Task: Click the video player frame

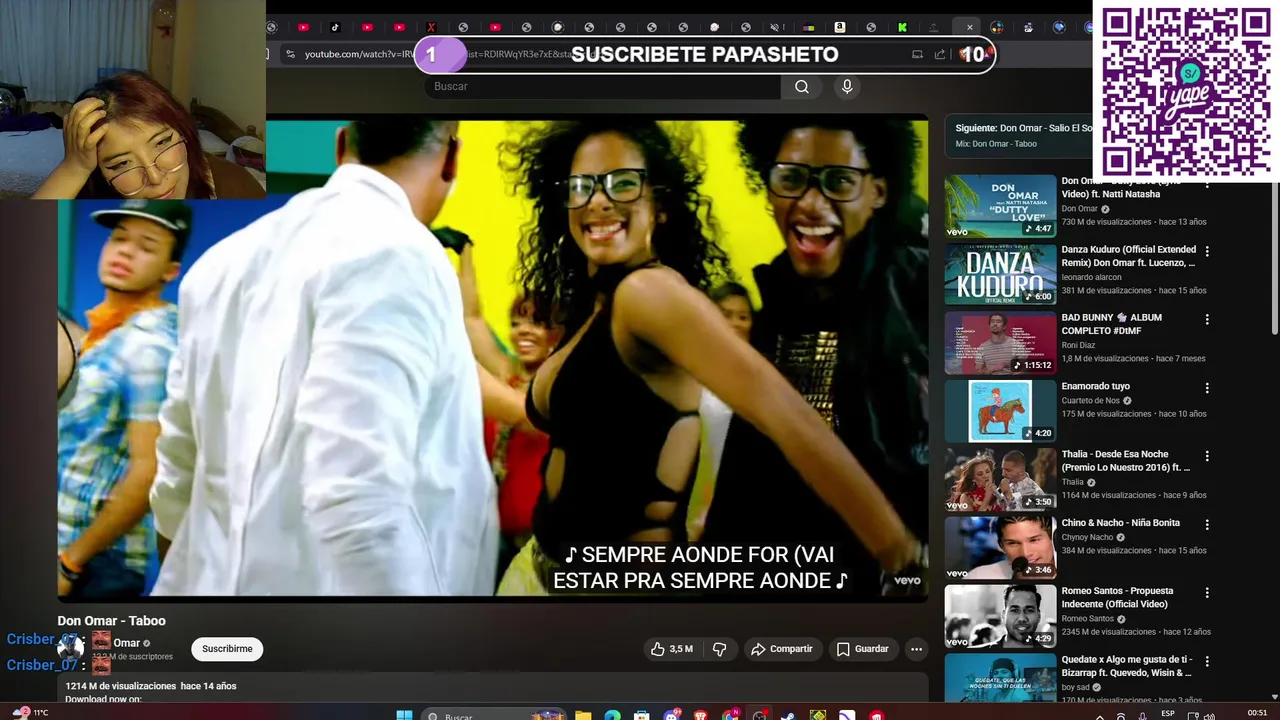Action: (493, 358)
